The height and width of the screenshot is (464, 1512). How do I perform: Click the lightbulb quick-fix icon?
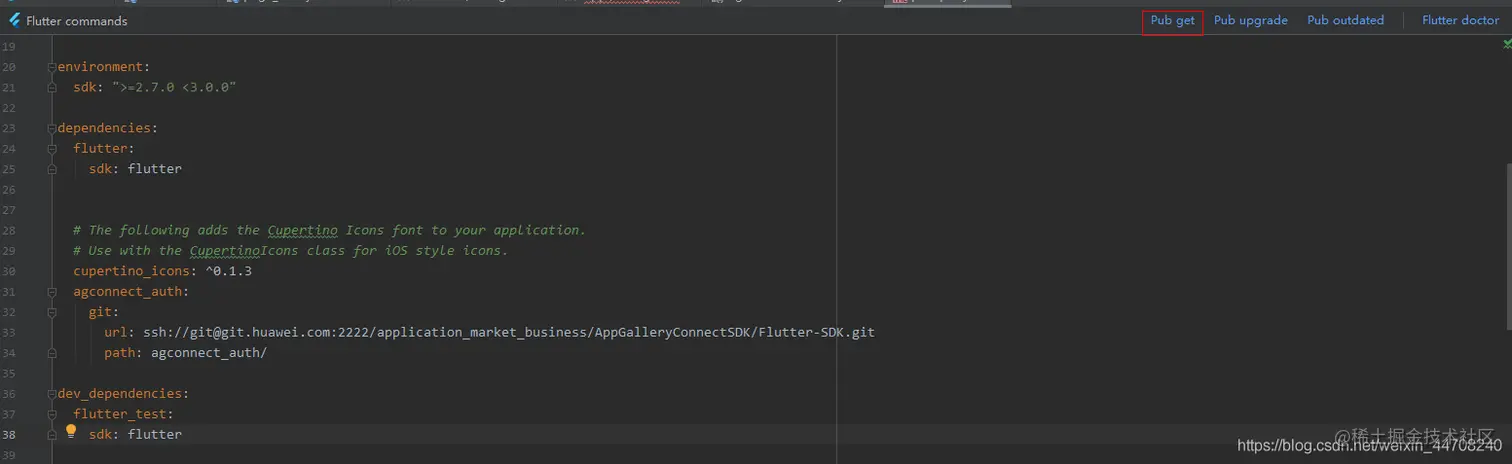pyautogui.click(x=71, y=432)
